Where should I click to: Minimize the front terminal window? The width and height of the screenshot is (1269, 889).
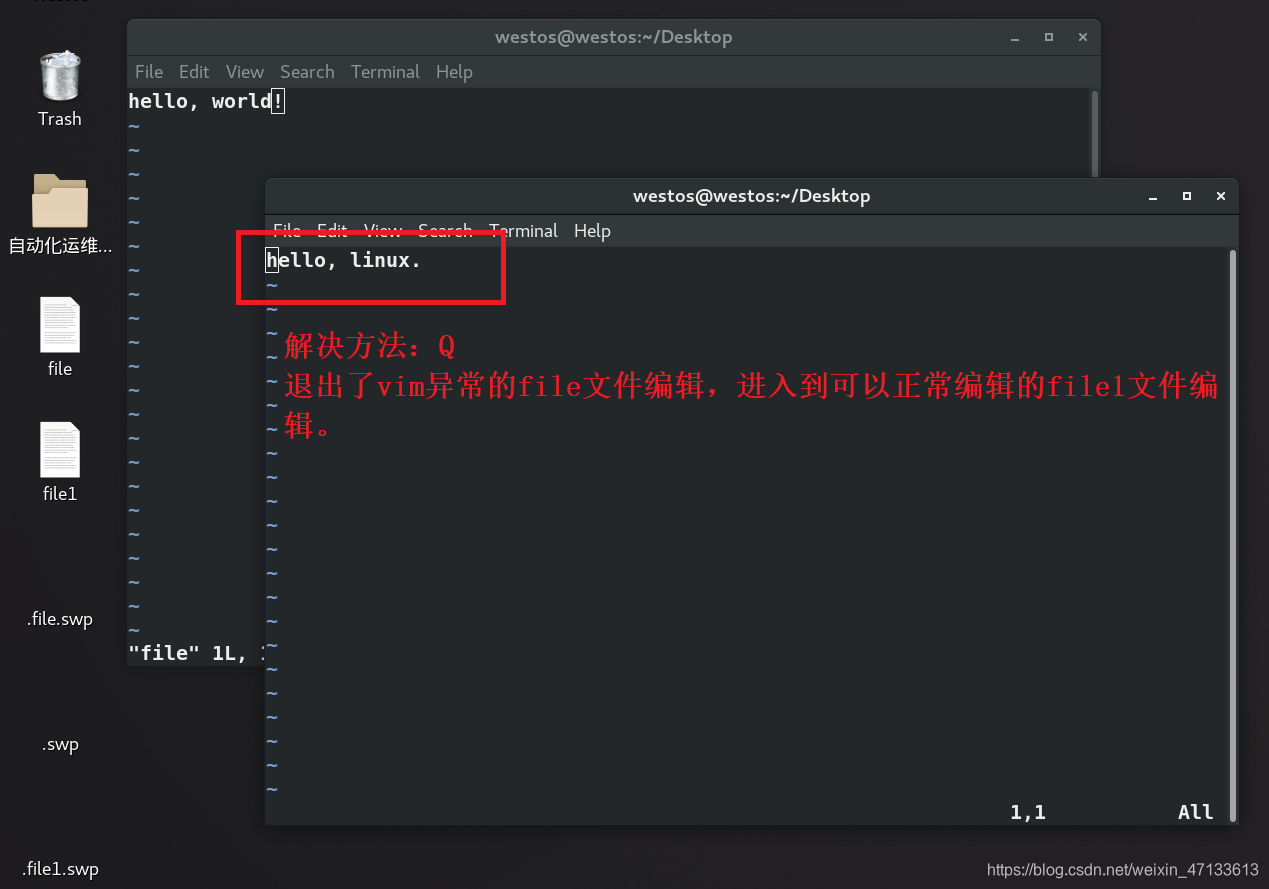(1154, 196)
